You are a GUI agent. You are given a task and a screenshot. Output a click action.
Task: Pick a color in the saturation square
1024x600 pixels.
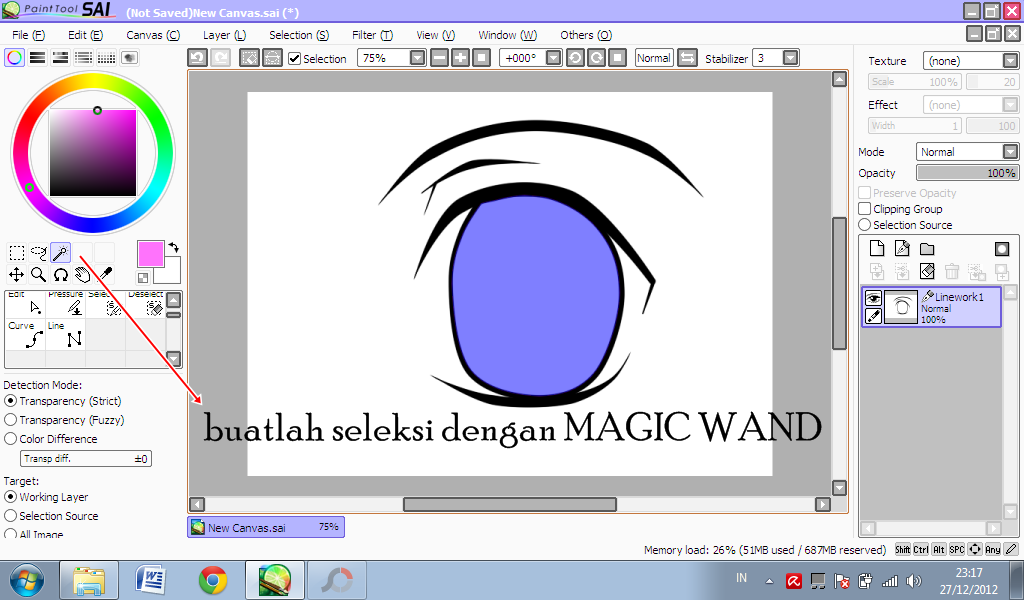(x=93, y=153)
